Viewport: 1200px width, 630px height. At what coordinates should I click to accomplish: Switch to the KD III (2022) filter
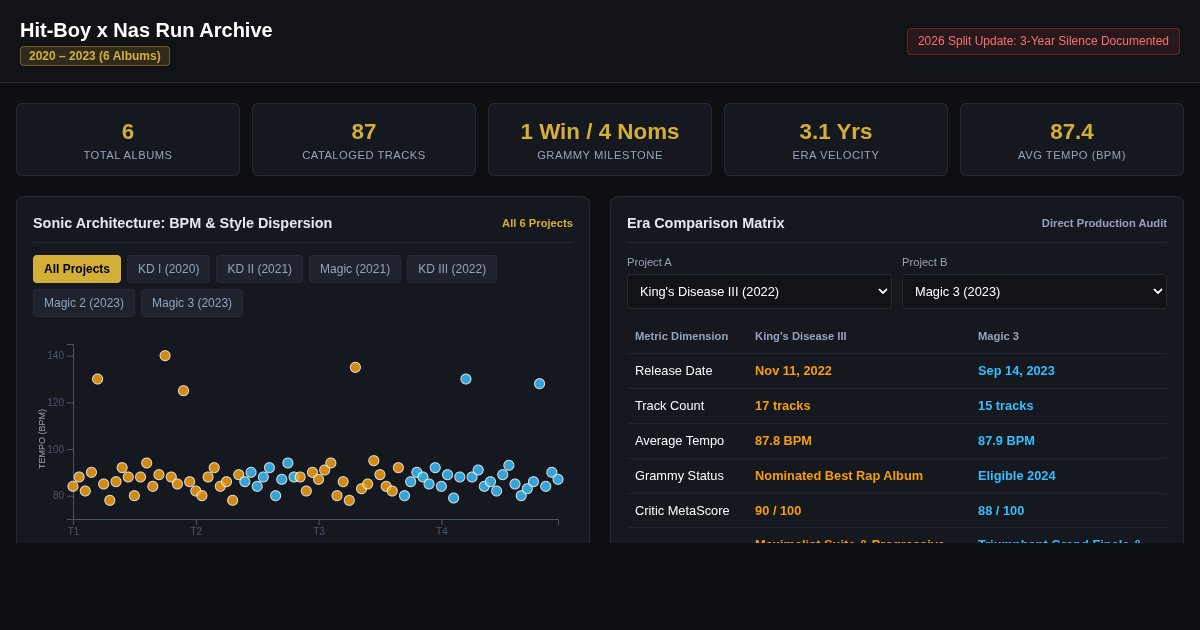(452, 269)
